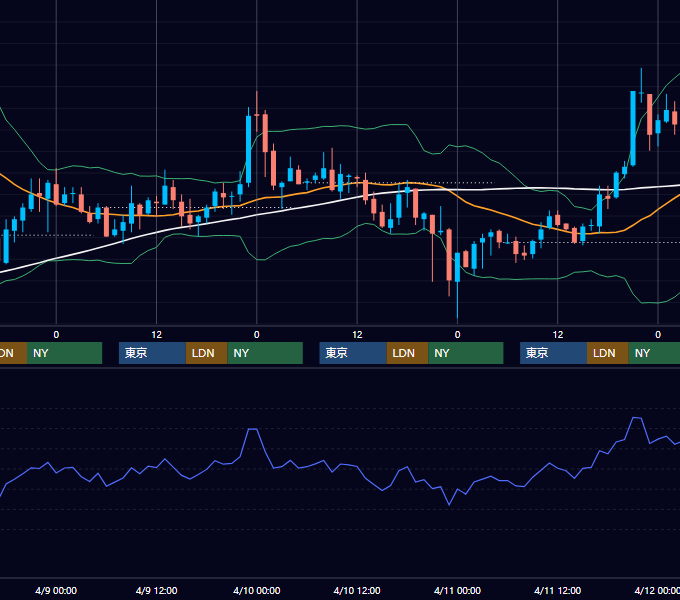
Task: Click the hour tick "12" for 4/9
Action: pyautogui.click(x=157, y=335)
